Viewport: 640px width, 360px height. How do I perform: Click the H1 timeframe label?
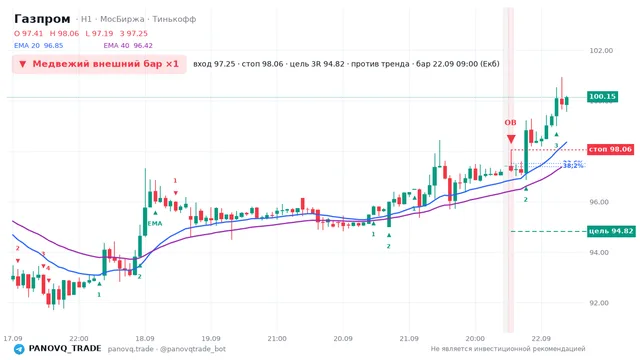pyautogui.click(x=86, y=19)
